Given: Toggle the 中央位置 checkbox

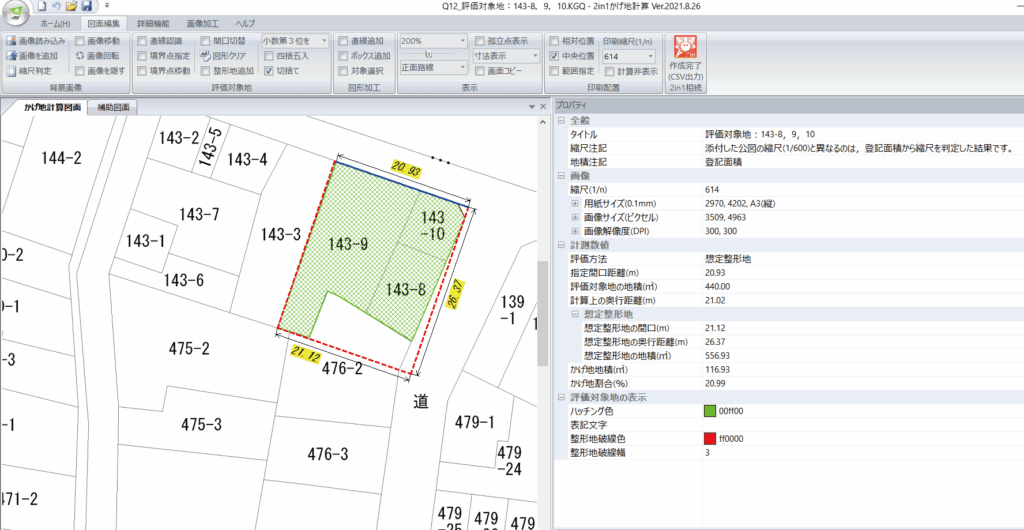Looking at the screenshot, I should click(x=555, y=57).
